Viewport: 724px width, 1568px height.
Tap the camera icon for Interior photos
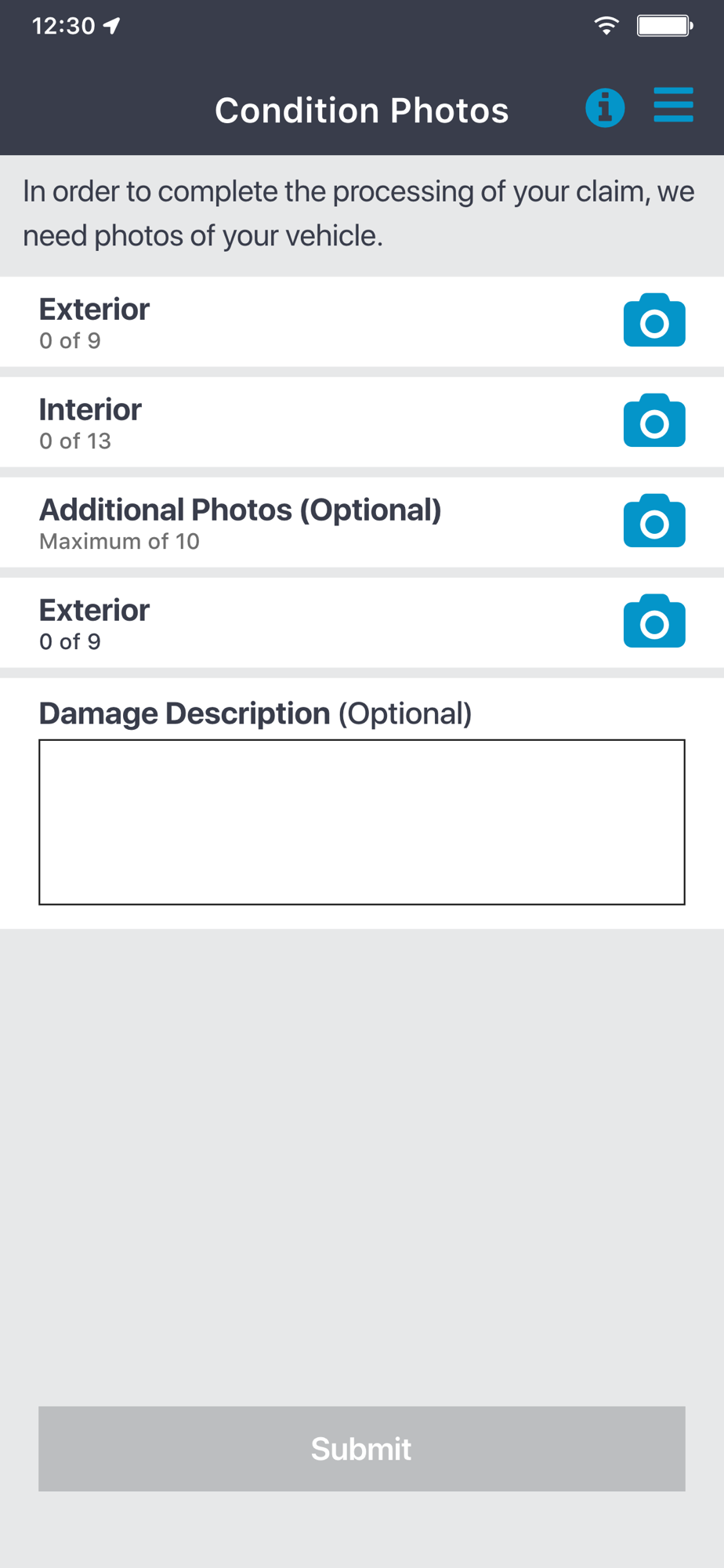click(654, 421)
